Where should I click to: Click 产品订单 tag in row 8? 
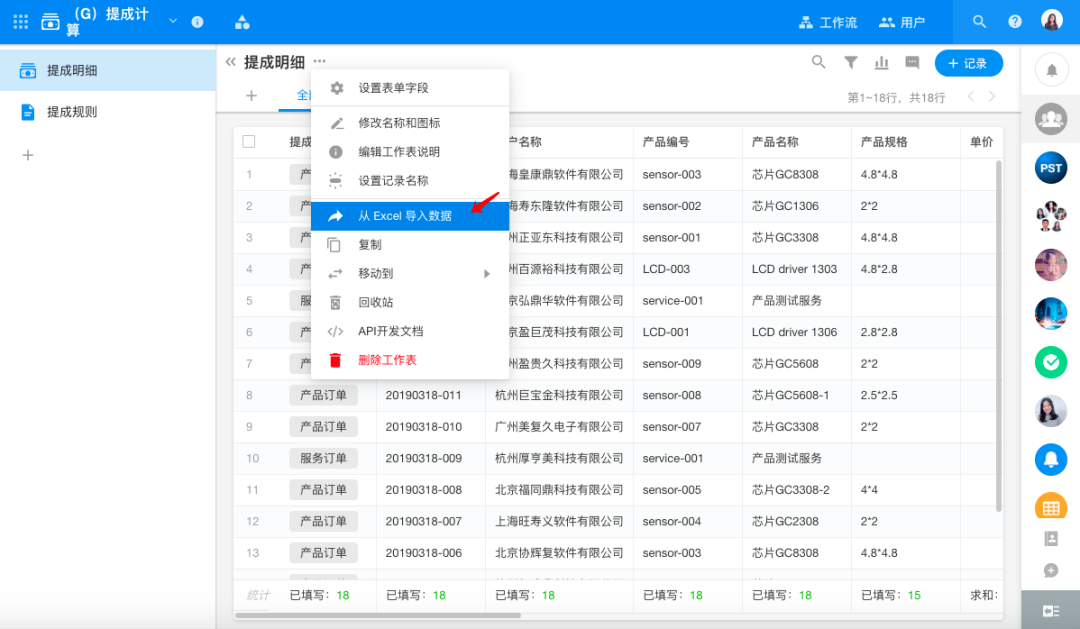coord(323,395)
